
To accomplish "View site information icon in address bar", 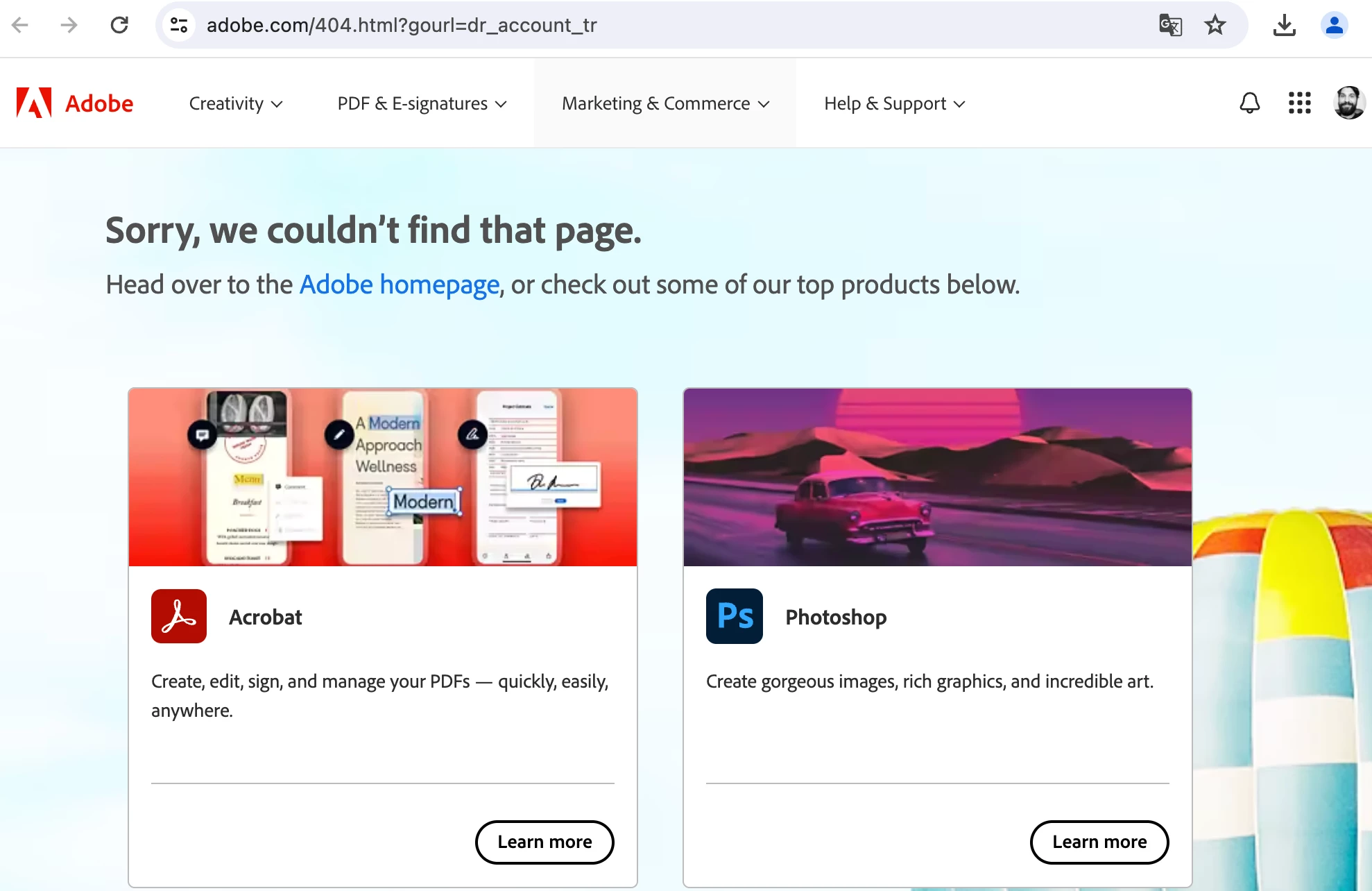I will tap(179, 26).
